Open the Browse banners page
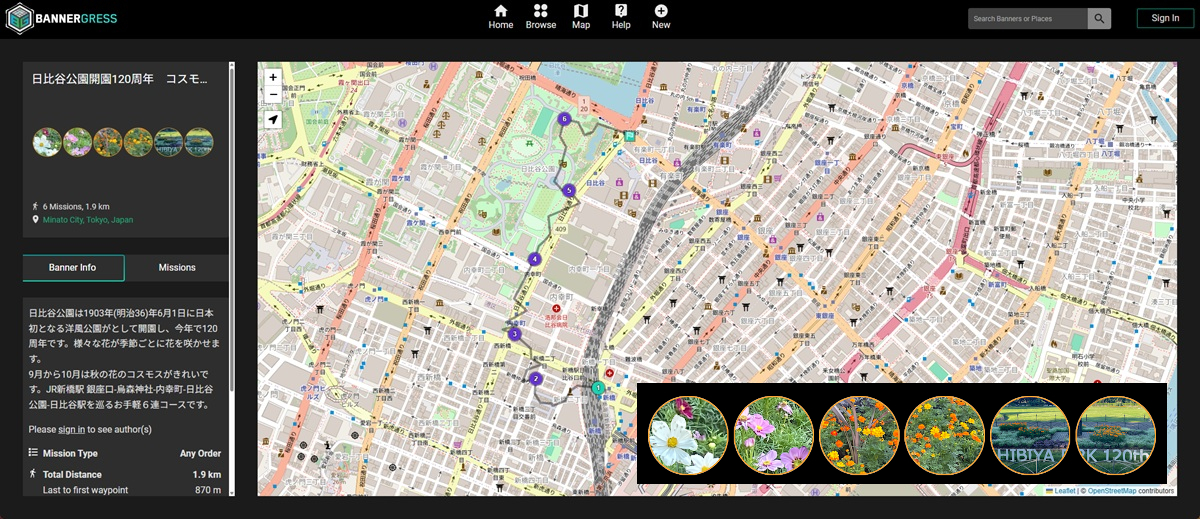1200x519 pixels. (x=541, y=17)
